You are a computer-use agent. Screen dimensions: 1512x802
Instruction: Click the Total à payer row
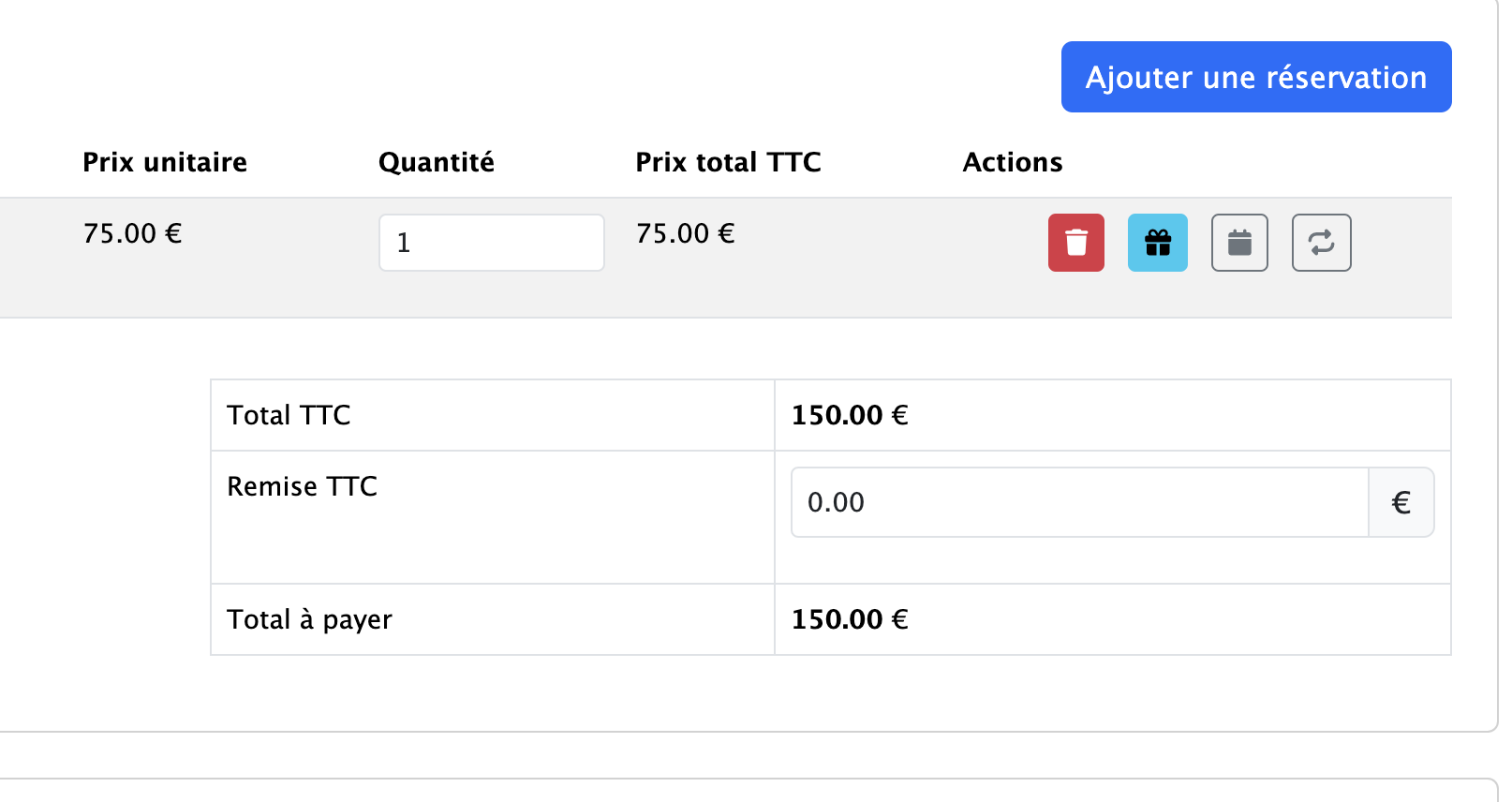coord(308,619)
